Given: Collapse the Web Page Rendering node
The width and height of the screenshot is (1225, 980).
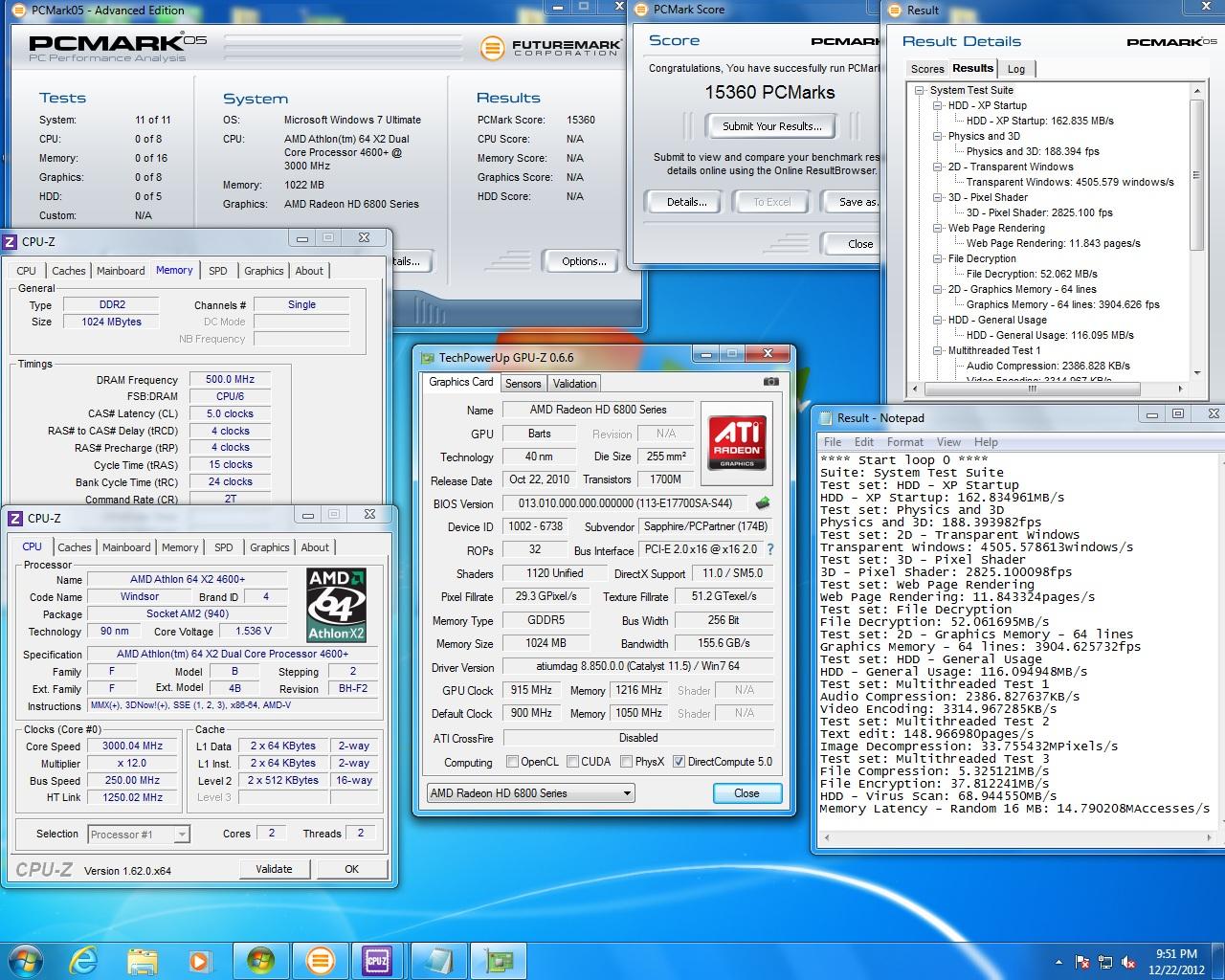Looking at the screenshot, I should pyautogui.click(x=938, y=228).
